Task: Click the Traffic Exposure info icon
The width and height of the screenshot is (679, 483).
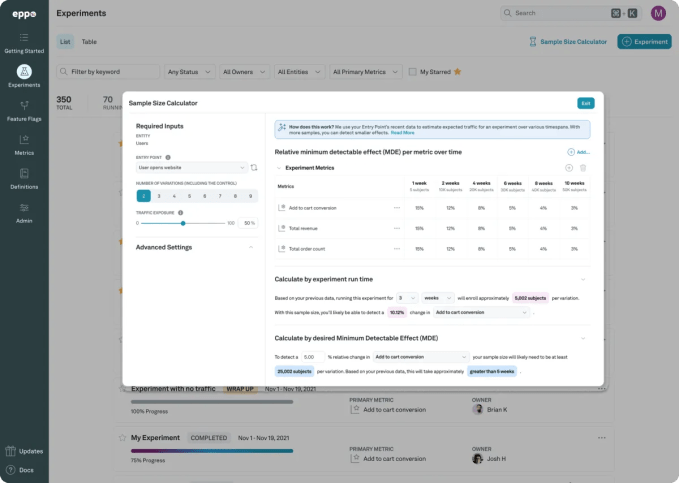Action: 182,212
